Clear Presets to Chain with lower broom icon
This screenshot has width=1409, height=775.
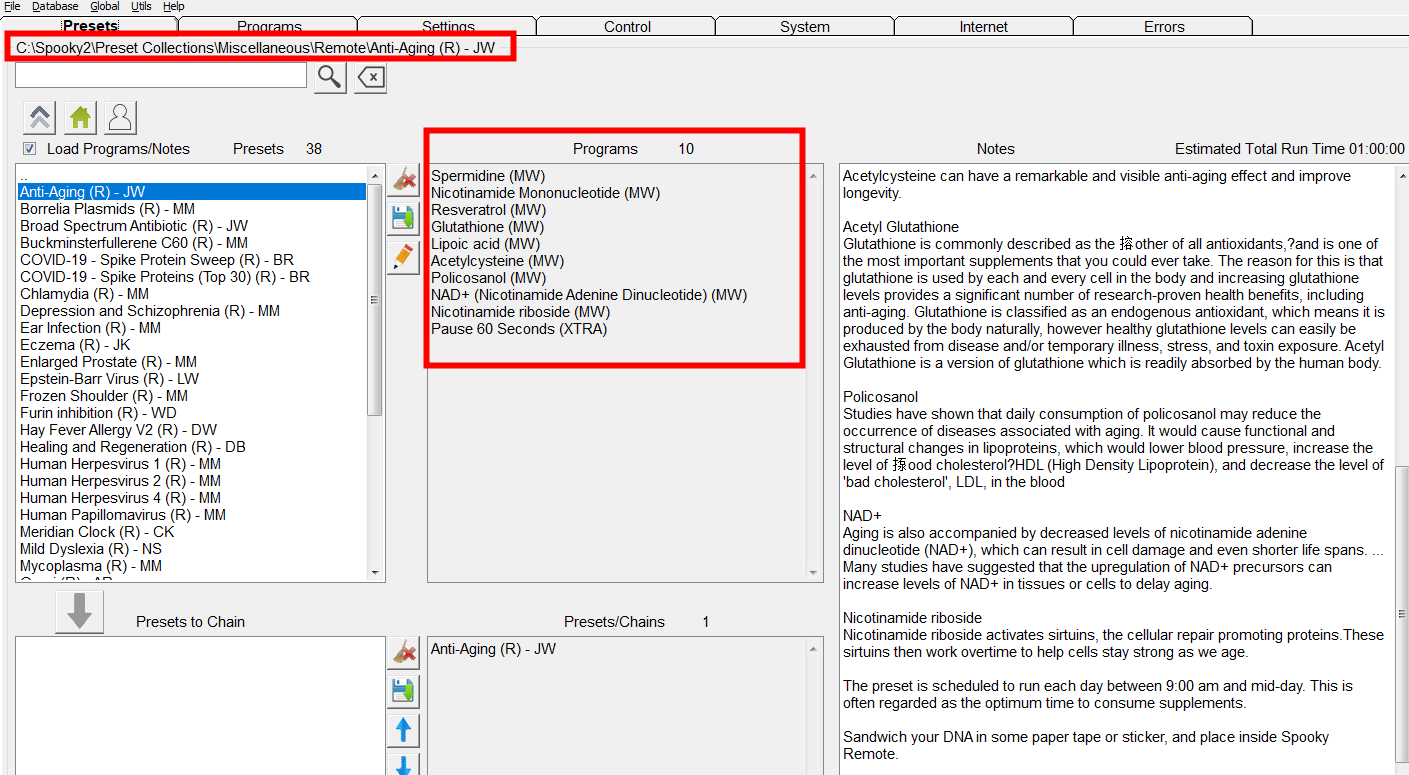tap(403, 654)
